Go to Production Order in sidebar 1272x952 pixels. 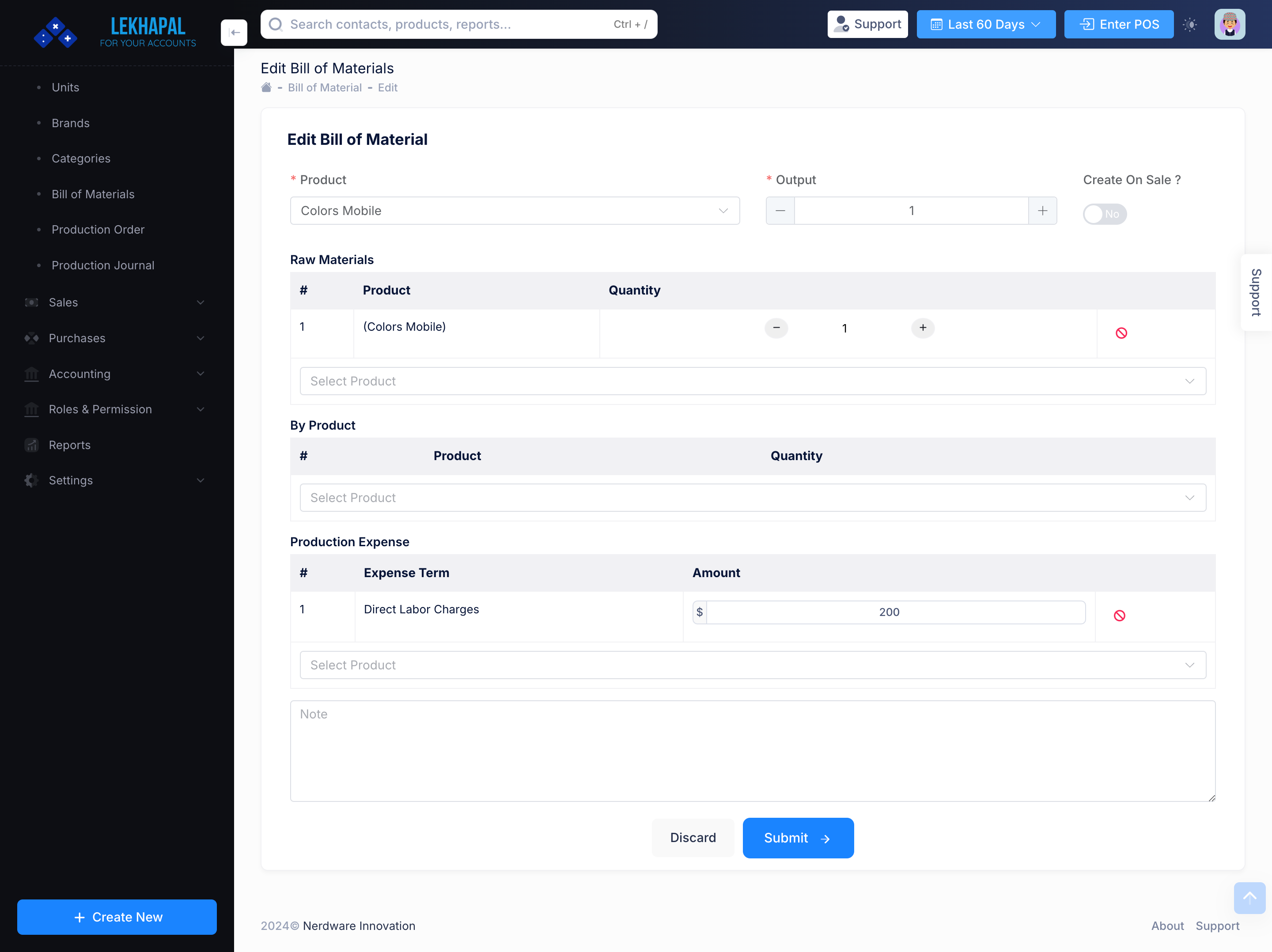pos(98,229)
